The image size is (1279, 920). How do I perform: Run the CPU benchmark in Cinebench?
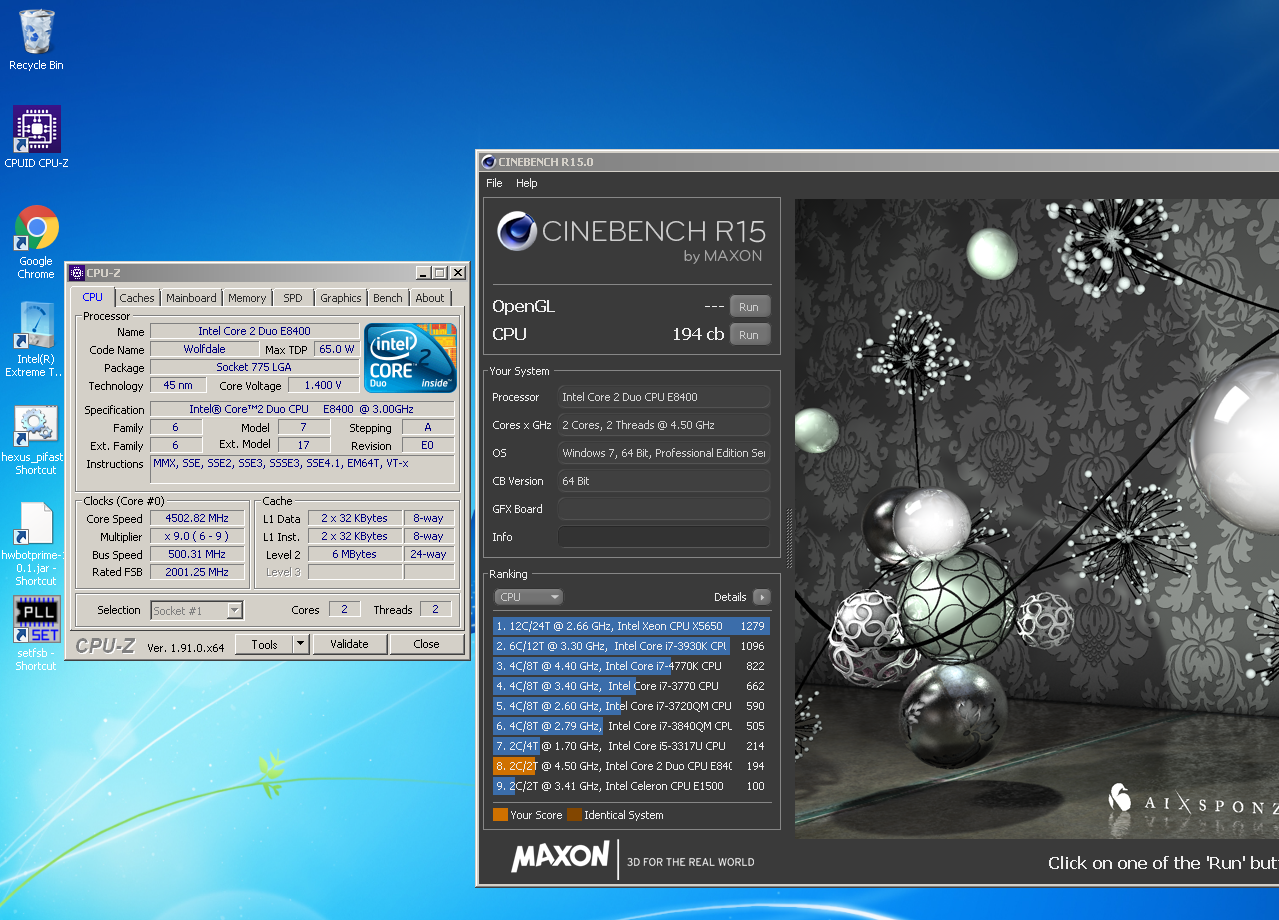[749, 335]
